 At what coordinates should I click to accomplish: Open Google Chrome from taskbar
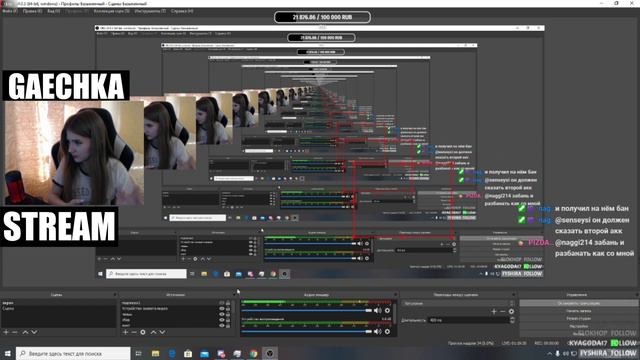[x=253, y=353]
